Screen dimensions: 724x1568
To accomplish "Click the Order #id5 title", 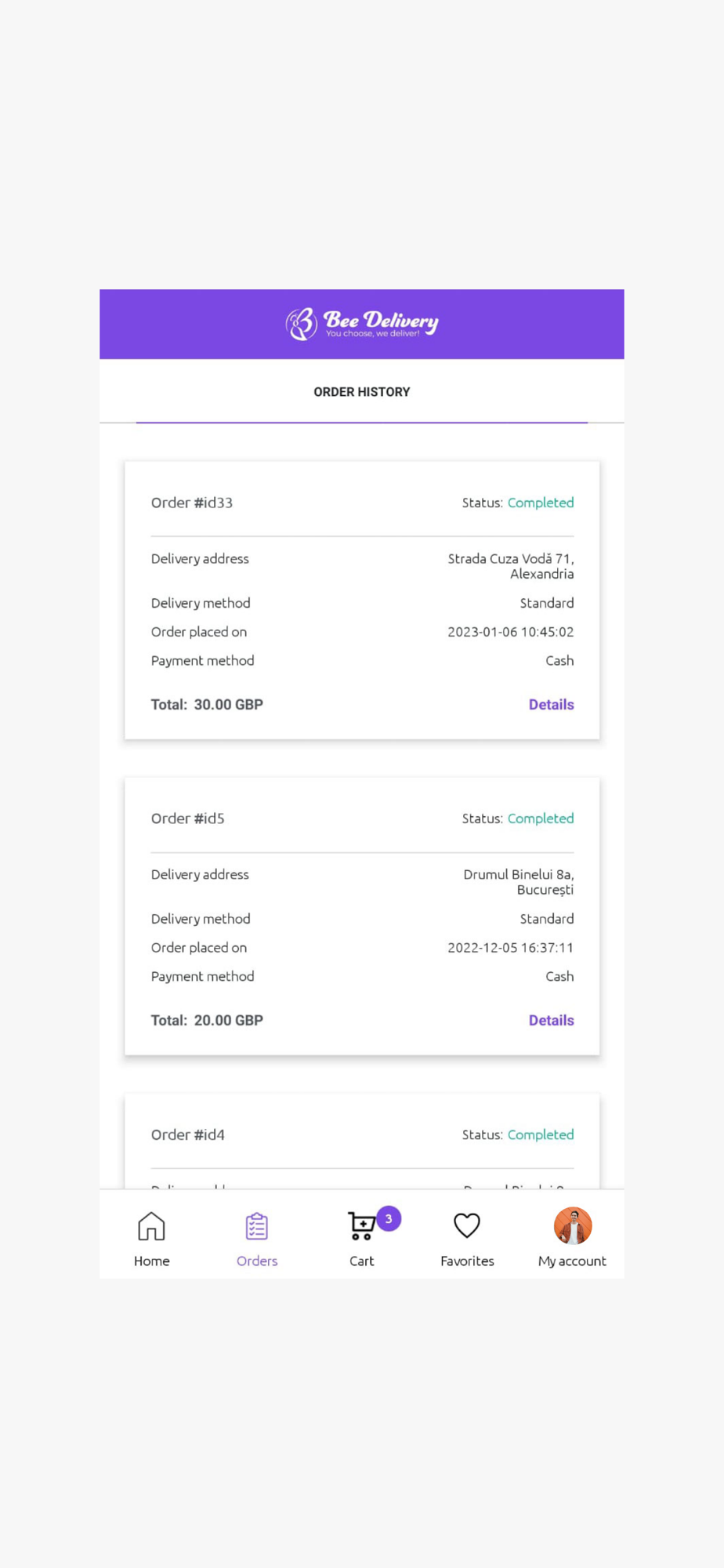I will click(188, 818).
